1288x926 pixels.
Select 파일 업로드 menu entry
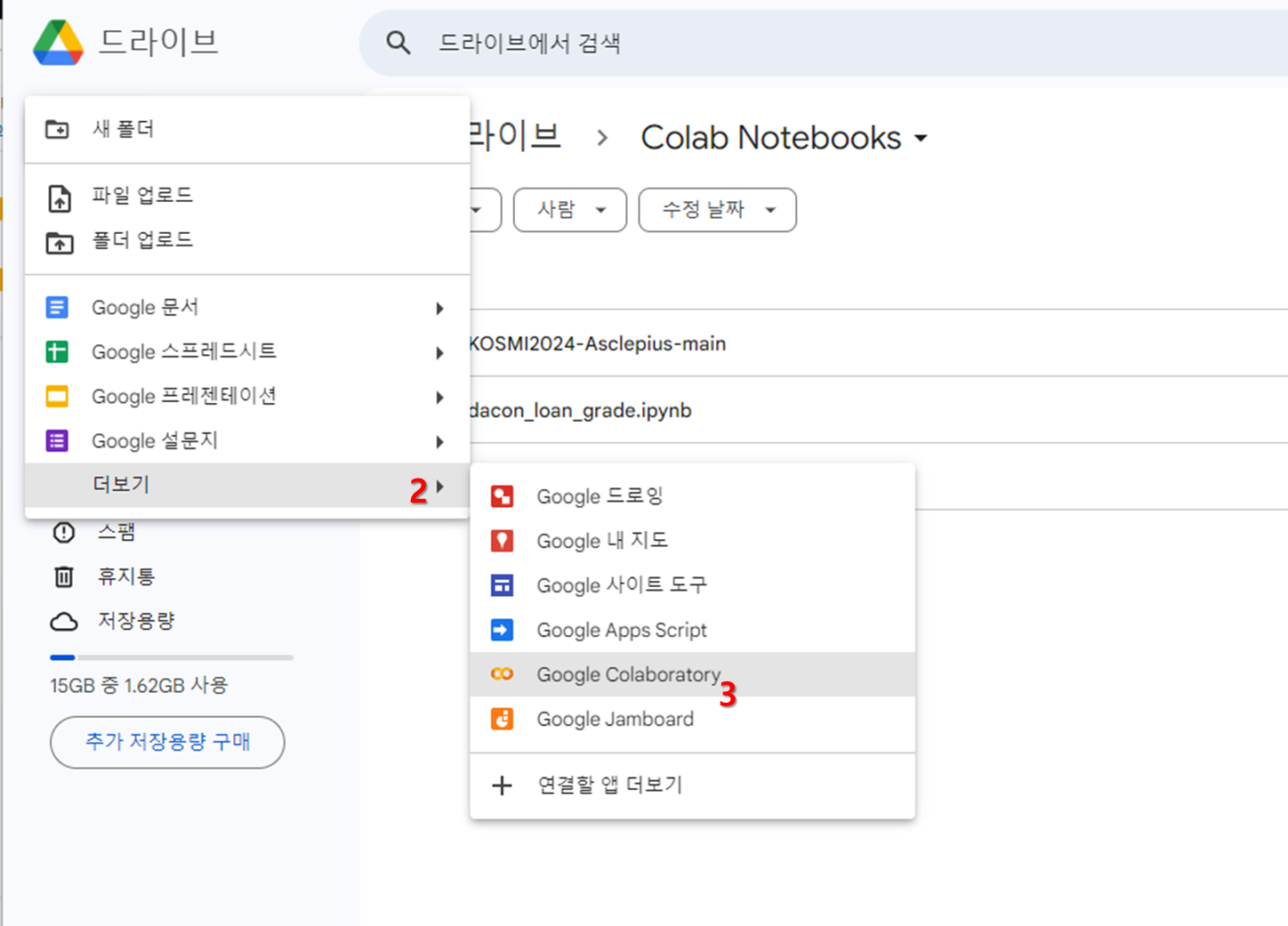pyautogui.click(x=247, y=196)
